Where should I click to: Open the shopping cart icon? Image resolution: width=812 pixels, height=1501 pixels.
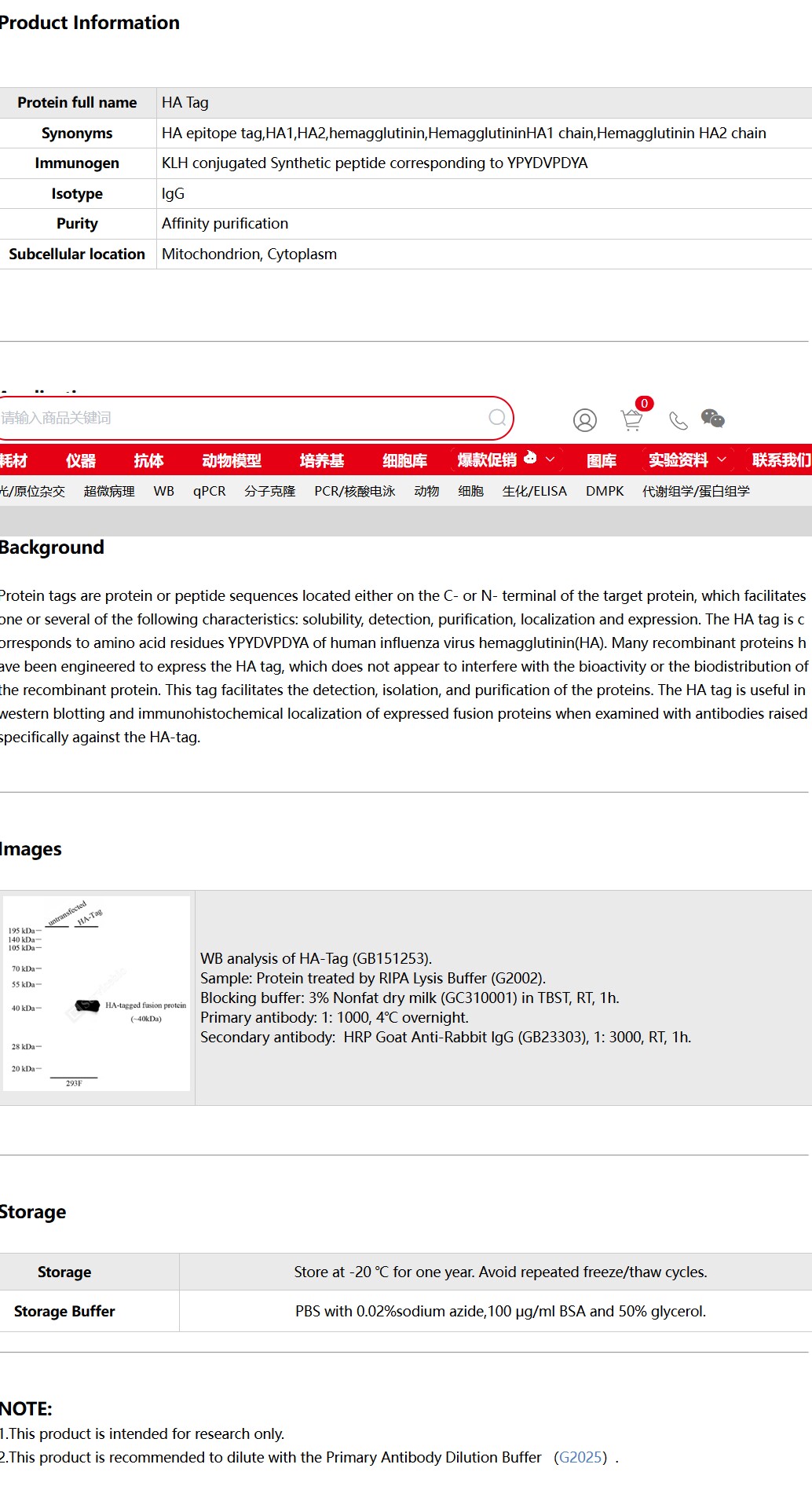[x=631, y=420]
